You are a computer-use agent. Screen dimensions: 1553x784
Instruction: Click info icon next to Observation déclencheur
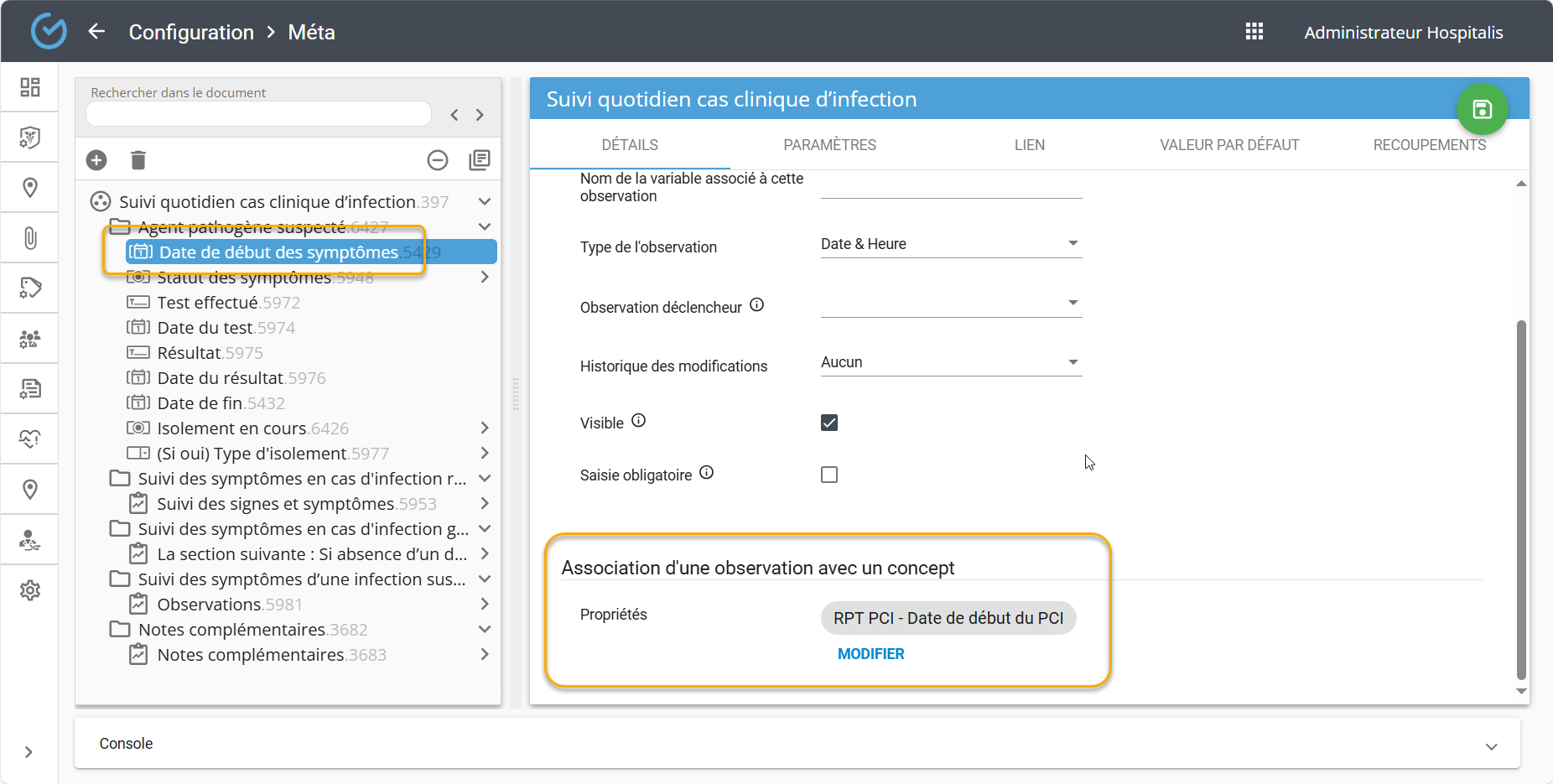click(x=756, y=305)
